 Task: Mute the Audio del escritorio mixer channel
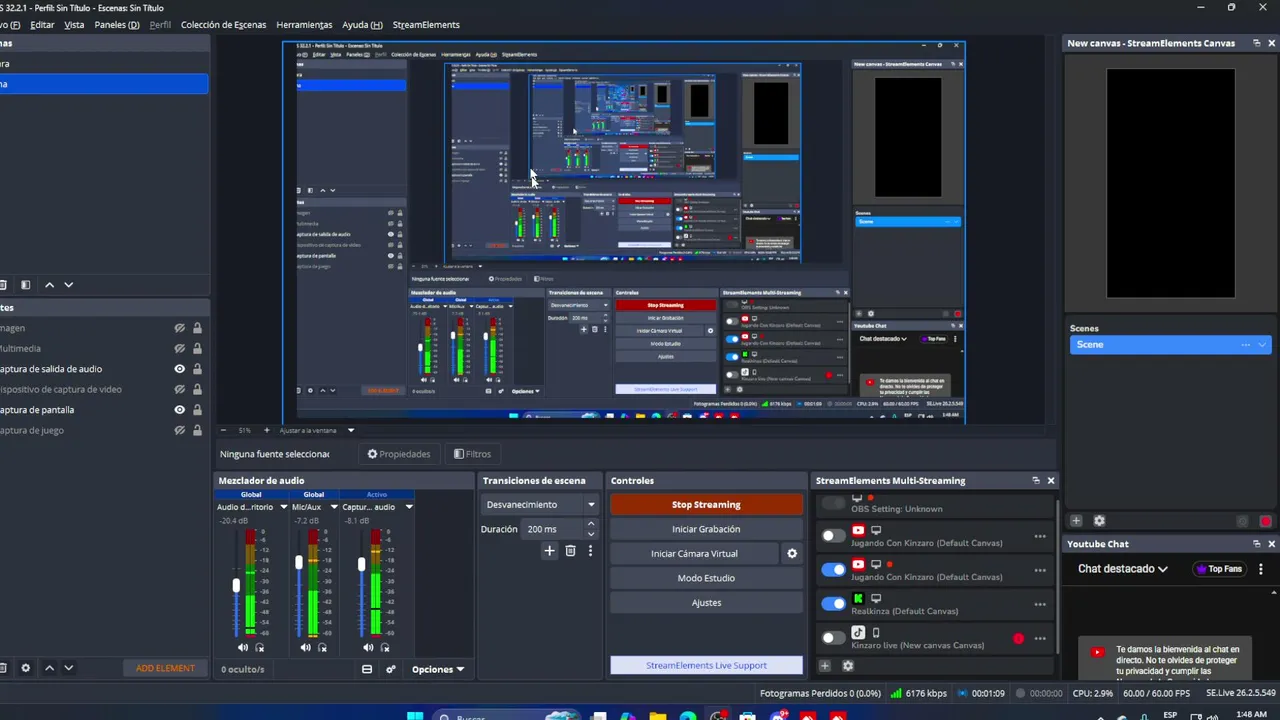pos(245,647)
